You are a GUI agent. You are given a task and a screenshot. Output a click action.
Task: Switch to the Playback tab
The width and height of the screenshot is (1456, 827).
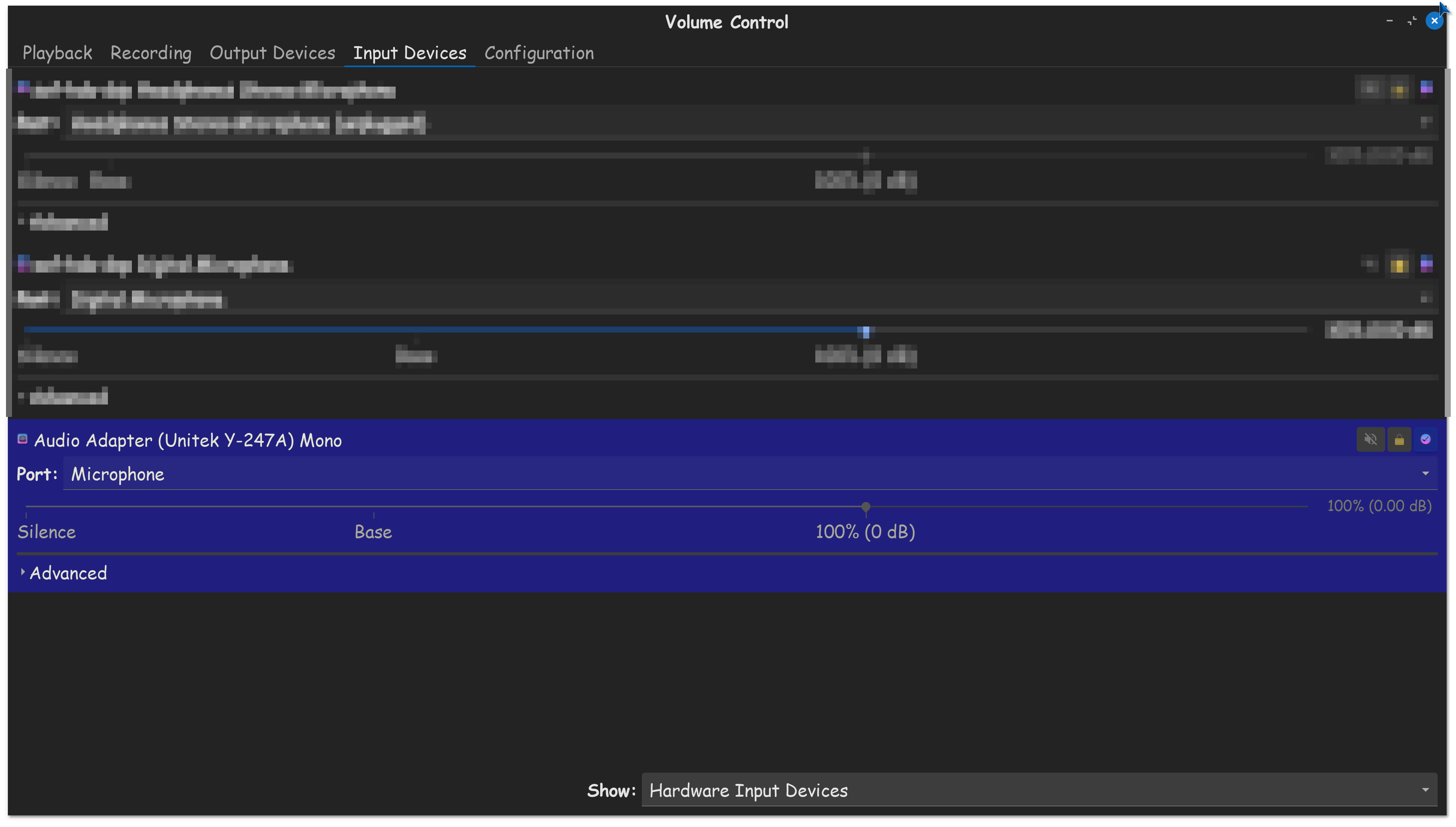pyautogui.click(x=57, y=53)
